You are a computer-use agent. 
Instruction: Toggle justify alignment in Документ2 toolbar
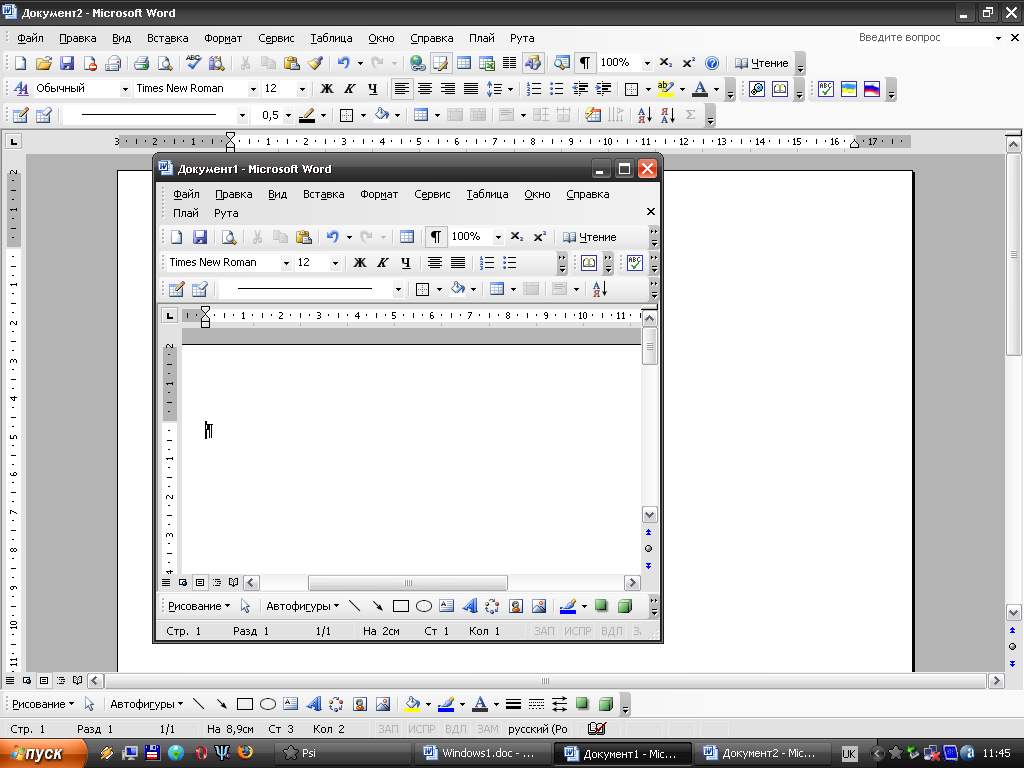pos(471,89)
